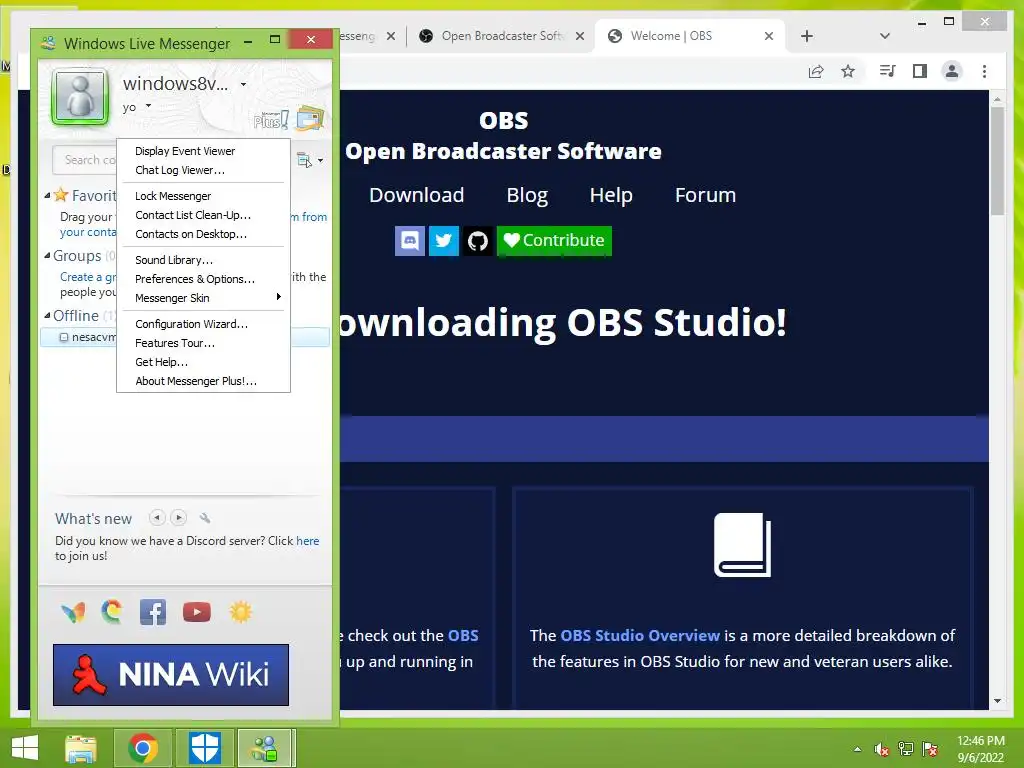
Task: Bookmark this page with star icon
Action: [848, 71]
